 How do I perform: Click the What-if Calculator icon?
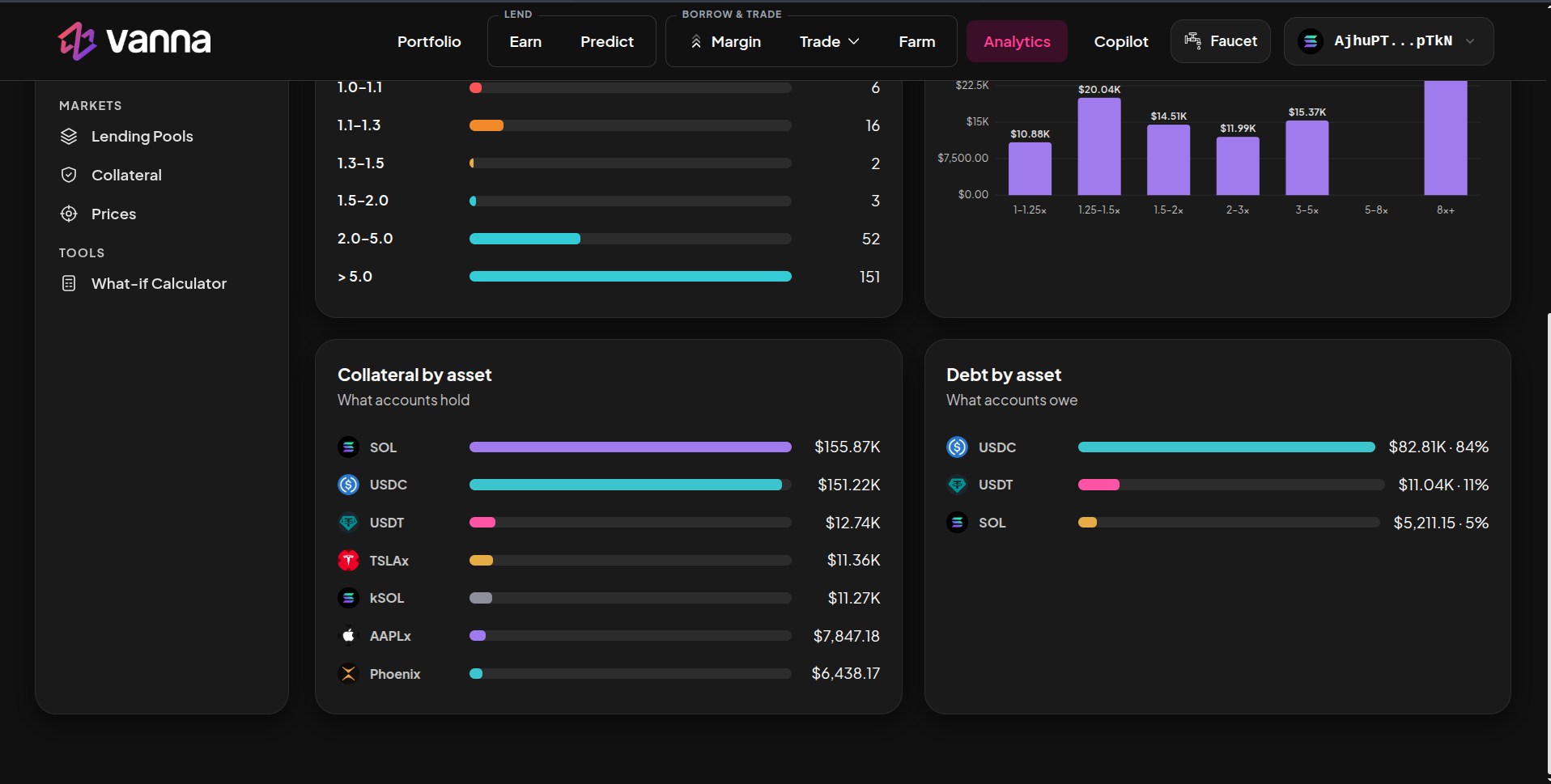tap(69, 283)
